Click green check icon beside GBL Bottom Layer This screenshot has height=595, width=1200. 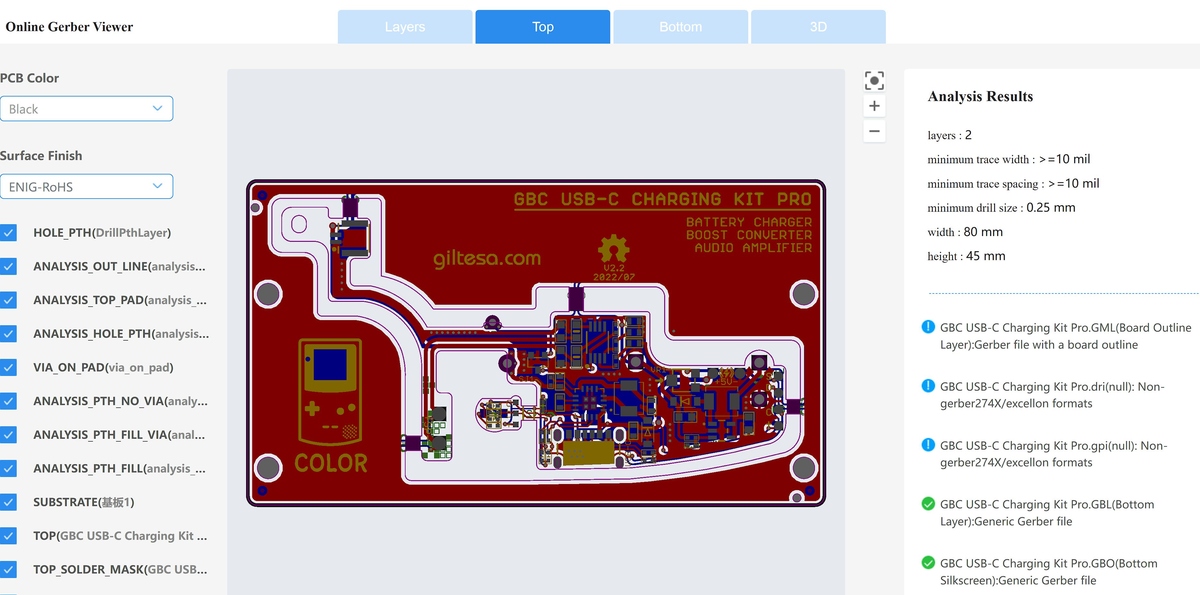[x=928, y=504]
